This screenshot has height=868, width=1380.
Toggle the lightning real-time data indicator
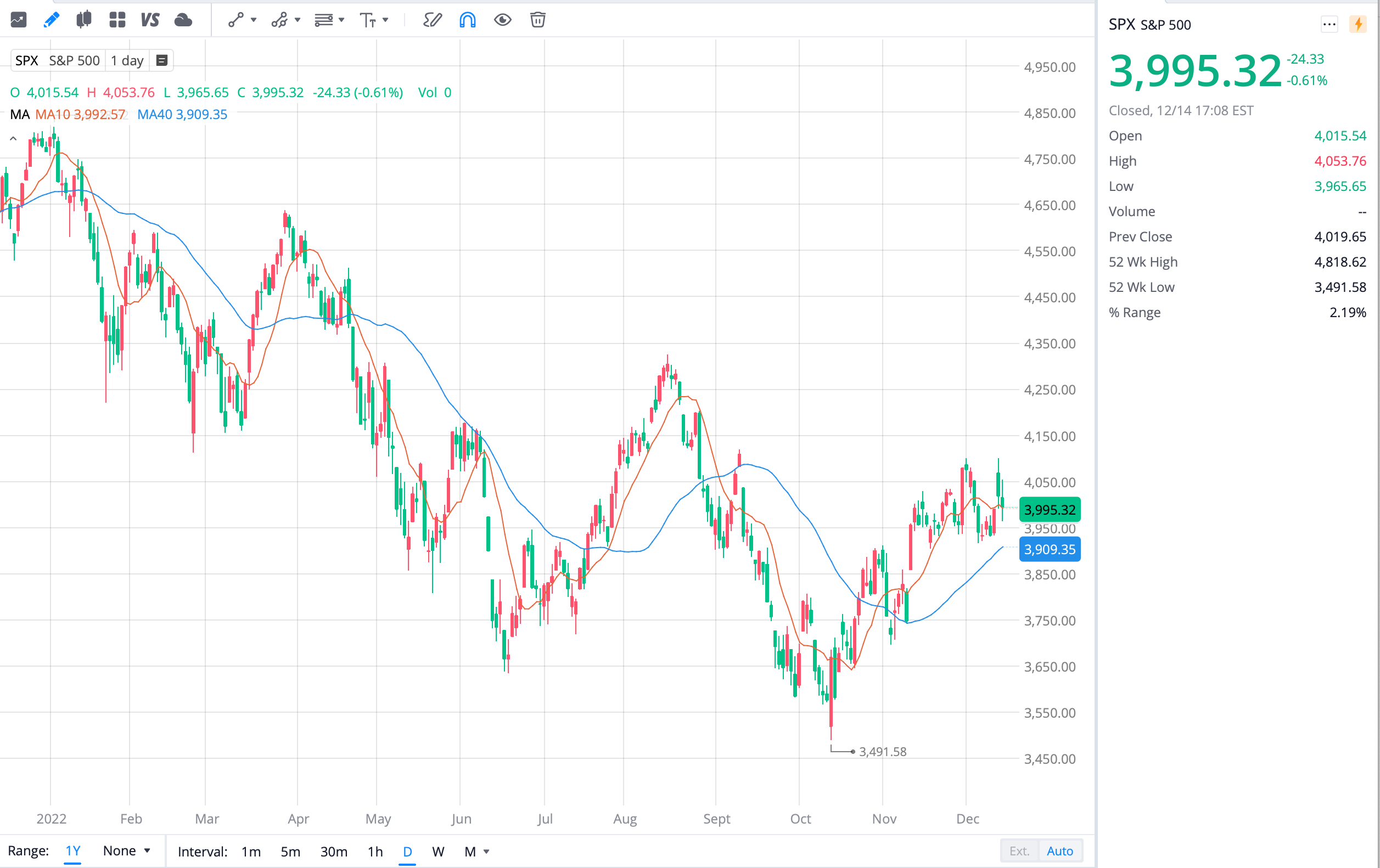click(1358, 24)
